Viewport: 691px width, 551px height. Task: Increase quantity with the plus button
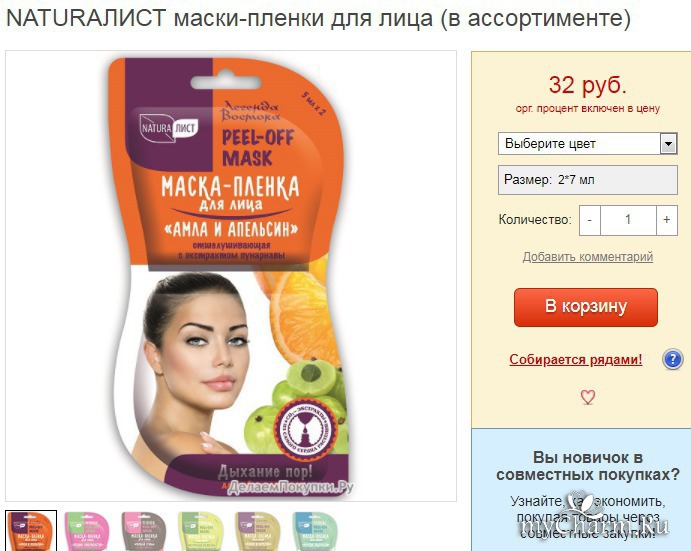[667, 220]
